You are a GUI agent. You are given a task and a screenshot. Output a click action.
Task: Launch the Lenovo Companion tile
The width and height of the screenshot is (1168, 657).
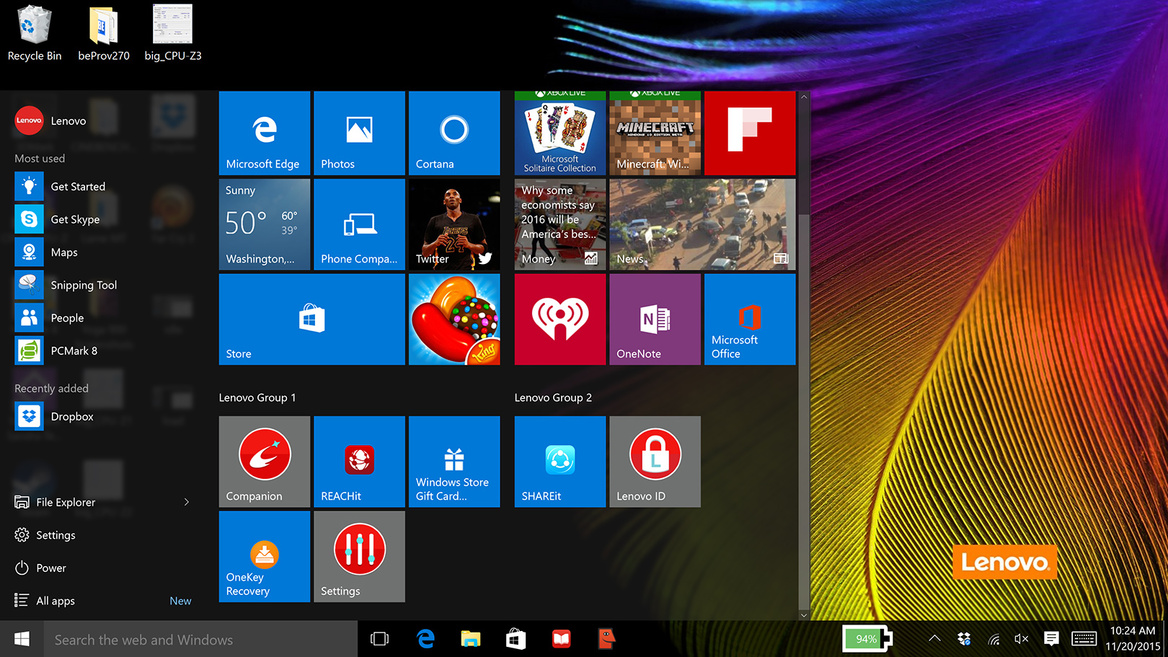(x=264, y=462)
